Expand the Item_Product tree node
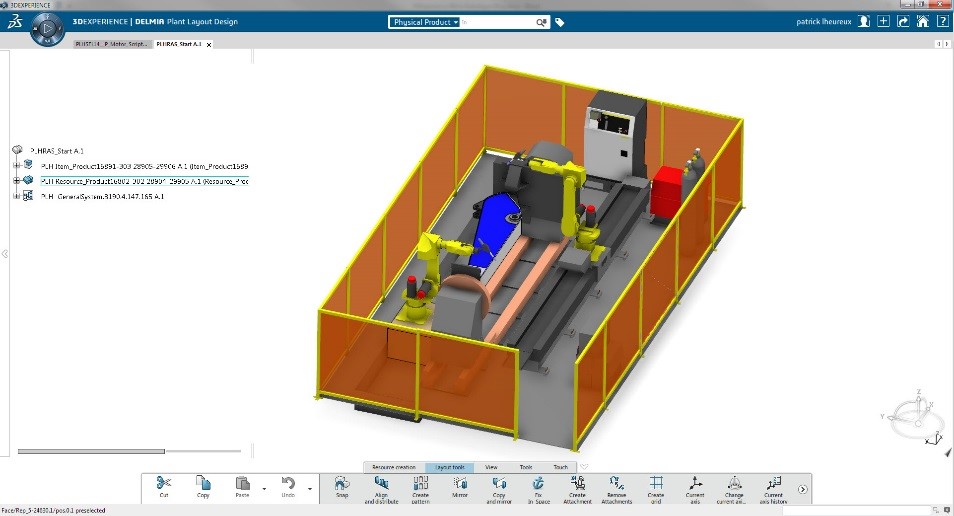Screen dimensions: 954x516 [x=16, y=165]
